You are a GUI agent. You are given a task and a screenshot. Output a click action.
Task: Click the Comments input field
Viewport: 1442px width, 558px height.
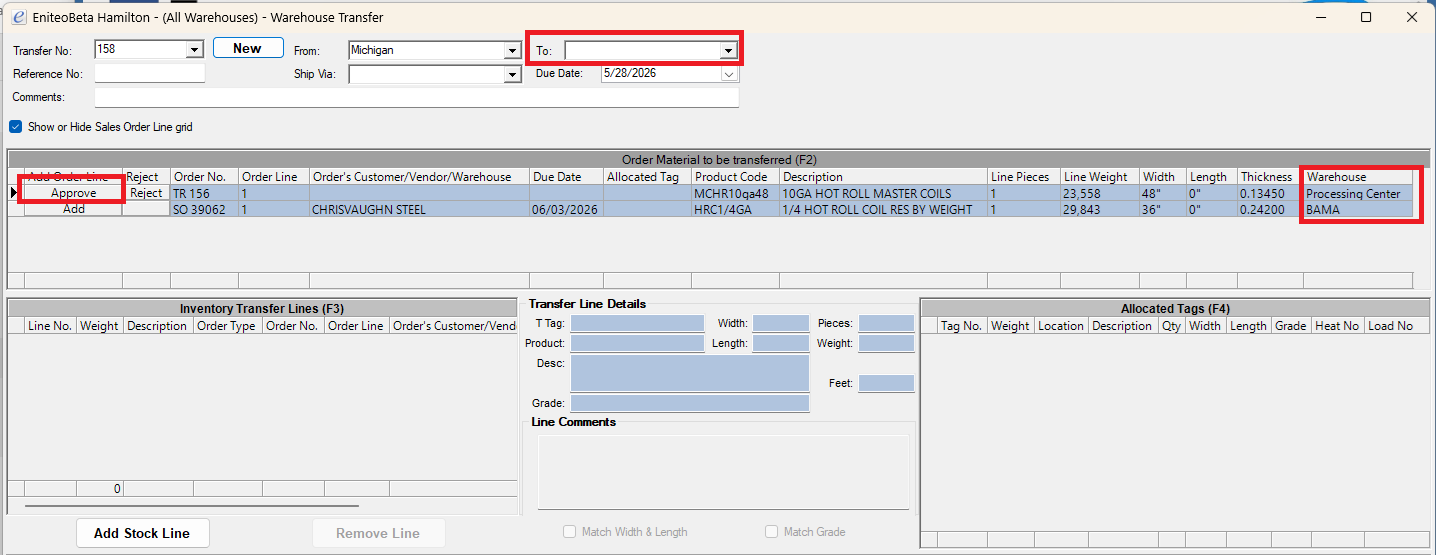(x=417, y=97)
